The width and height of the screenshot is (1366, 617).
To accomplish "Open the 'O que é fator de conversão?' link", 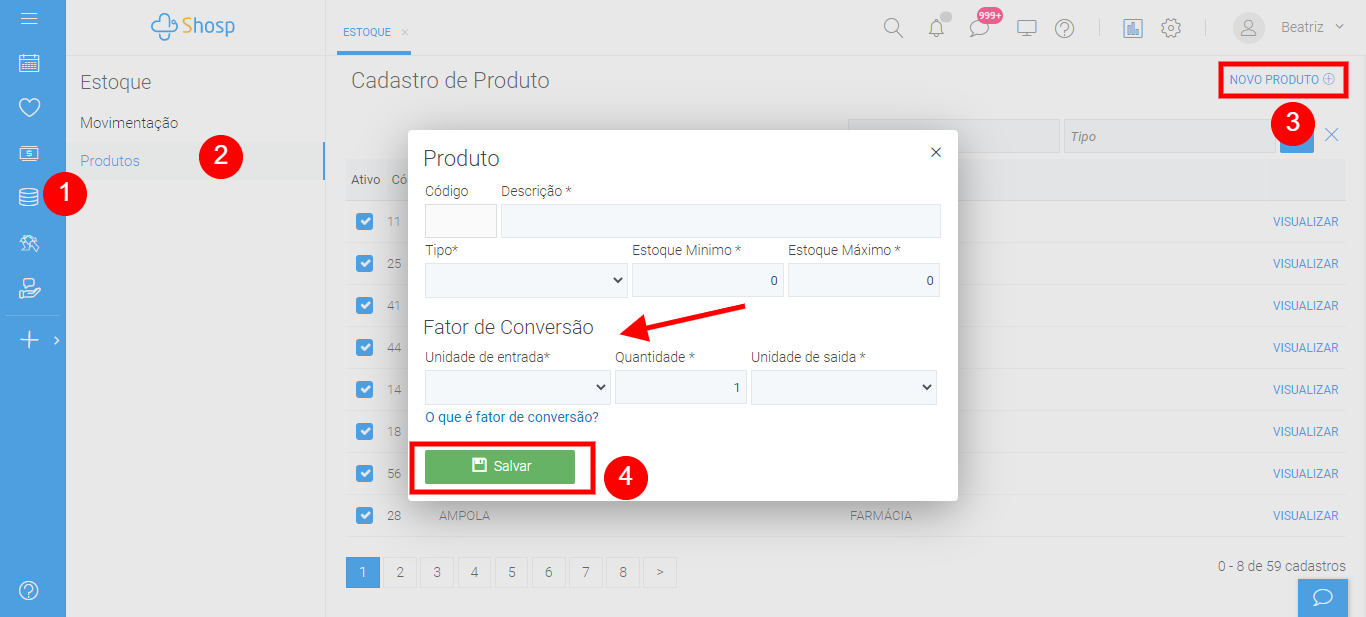I will (x=512, y=417).
